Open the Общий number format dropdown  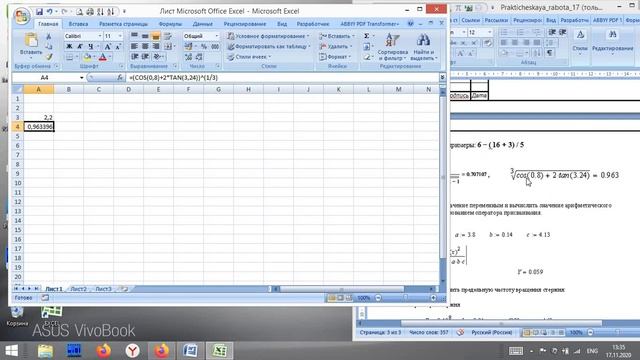pyautogui.click(x=217, y=36)
